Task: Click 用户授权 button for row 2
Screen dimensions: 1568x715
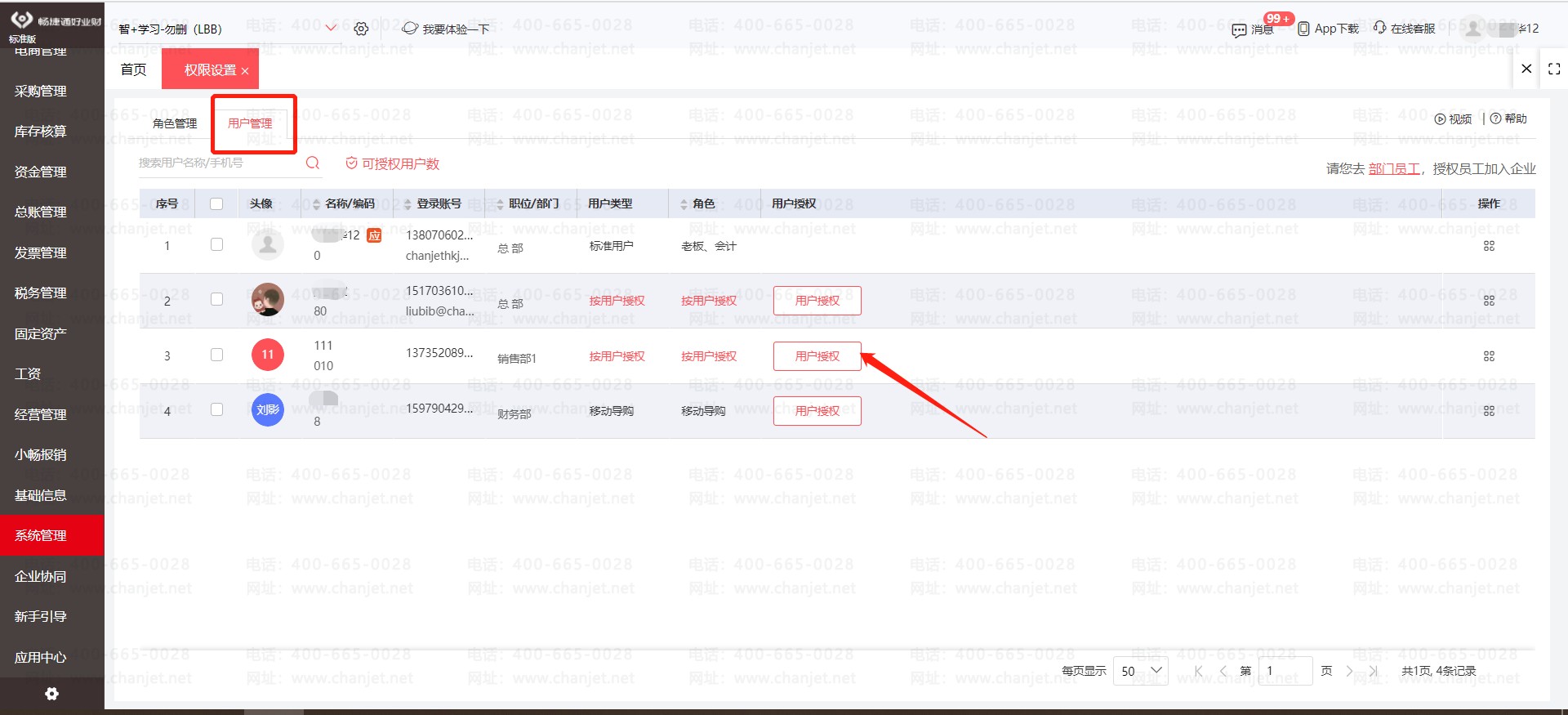Action: [817, 301]
